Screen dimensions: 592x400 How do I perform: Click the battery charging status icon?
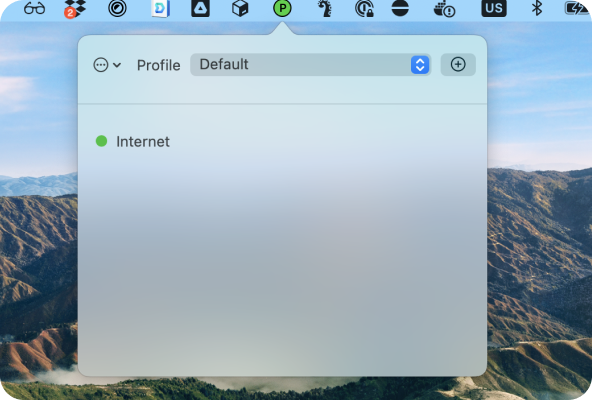(x=576, y=8)
